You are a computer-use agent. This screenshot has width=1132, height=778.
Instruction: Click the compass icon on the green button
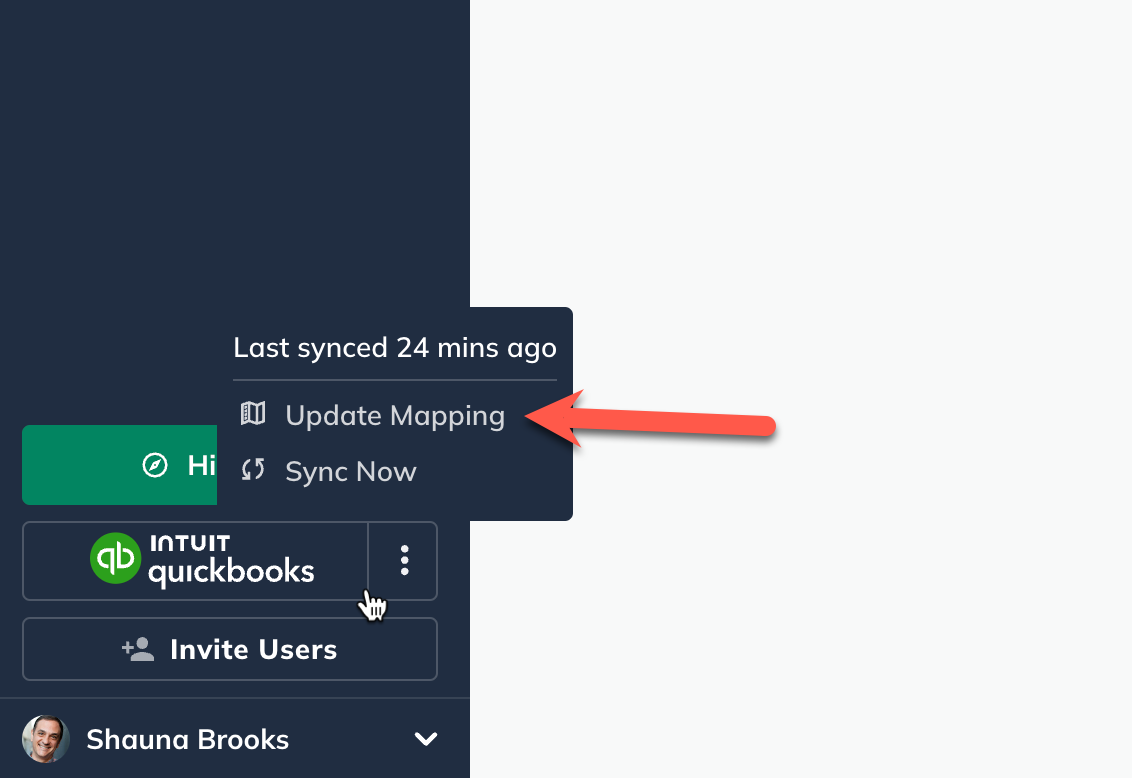click(155, 466)
